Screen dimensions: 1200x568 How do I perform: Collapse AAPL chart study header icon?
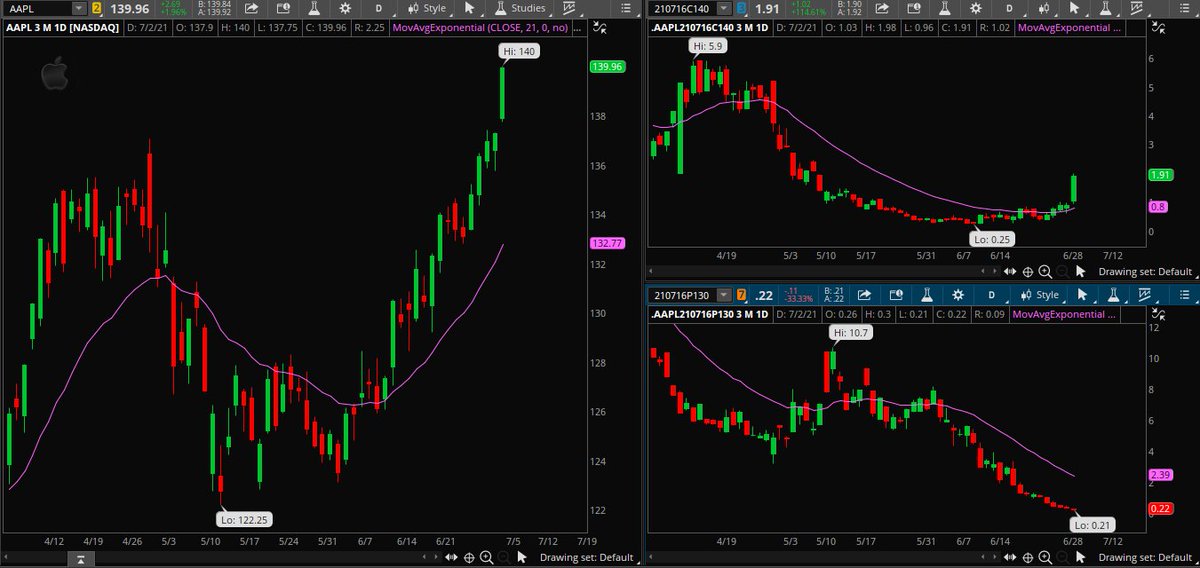(x=598, y=27)
